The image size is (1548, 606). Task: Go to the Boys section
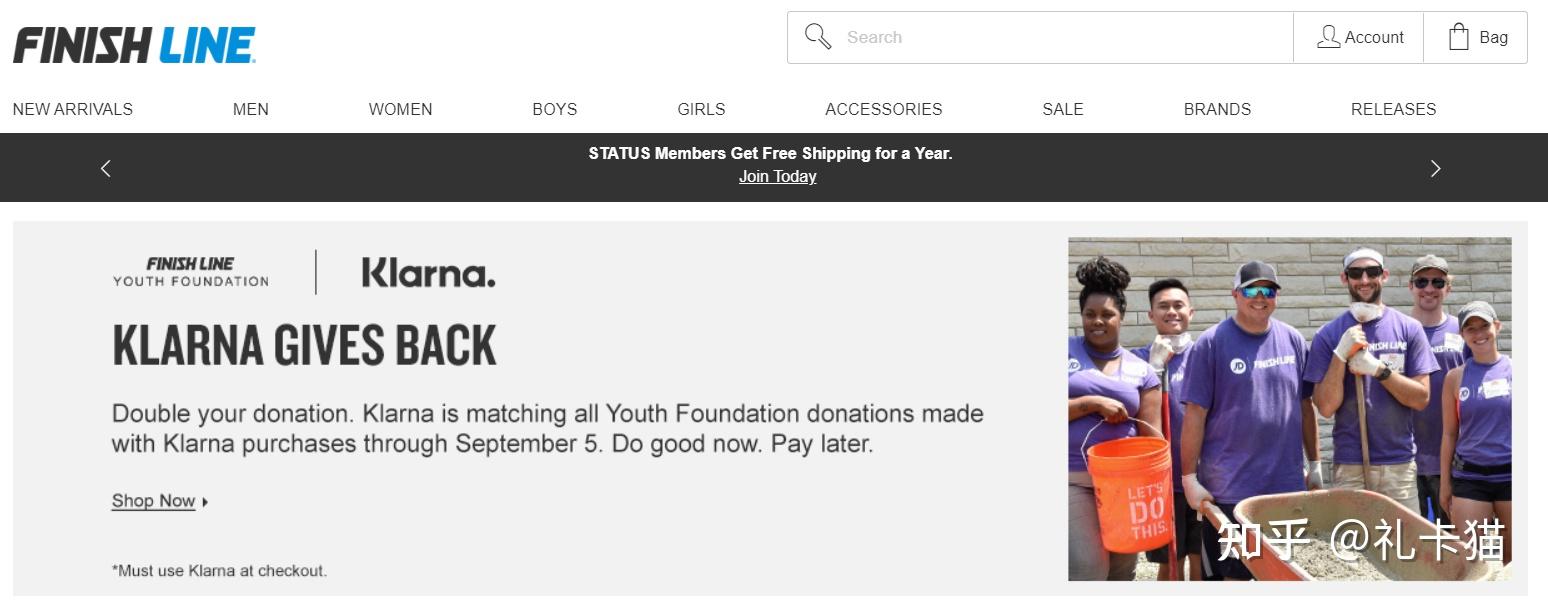click(554, 109)
